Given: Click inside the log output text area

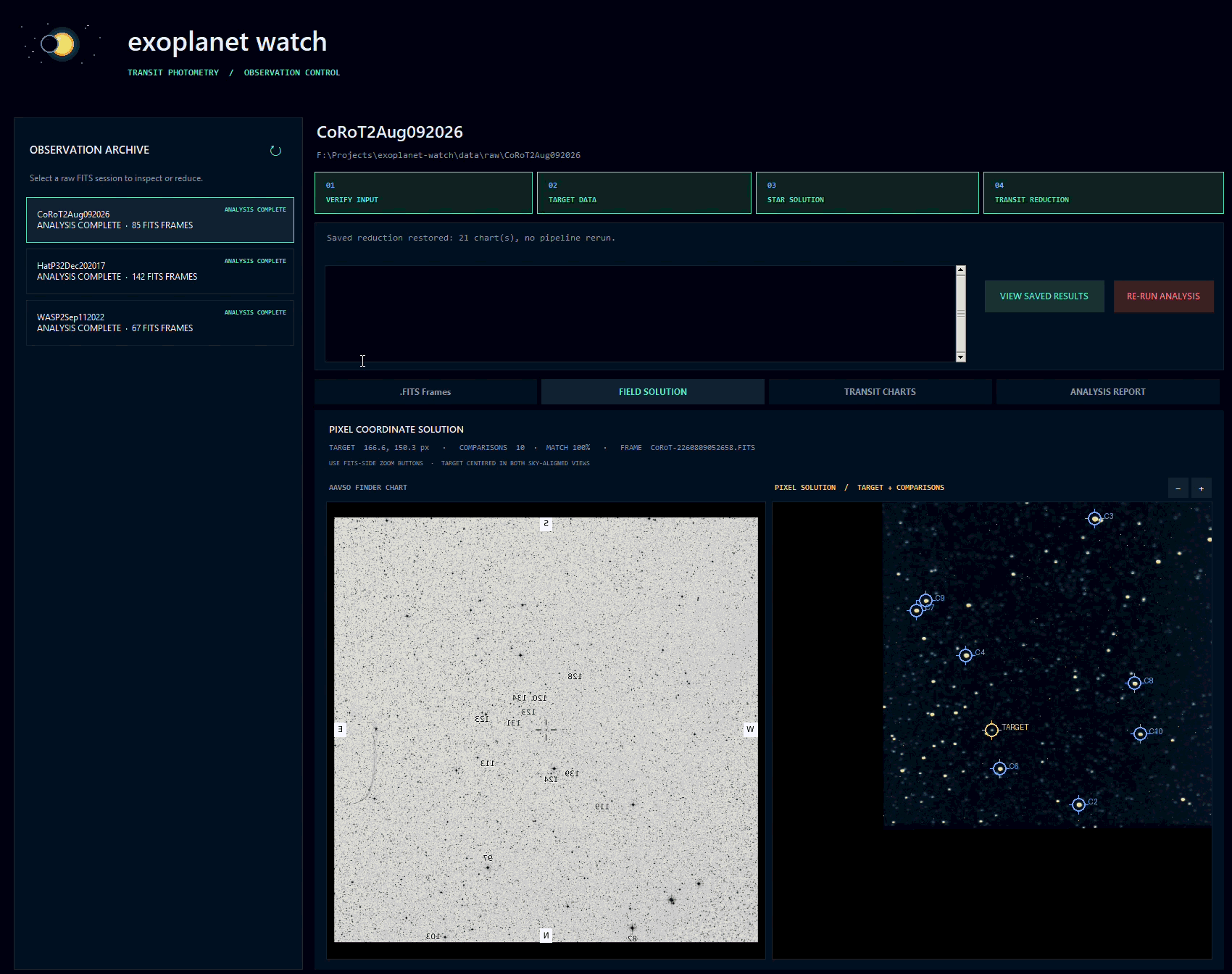Looking at the screenshot, I should coord(641,314).
